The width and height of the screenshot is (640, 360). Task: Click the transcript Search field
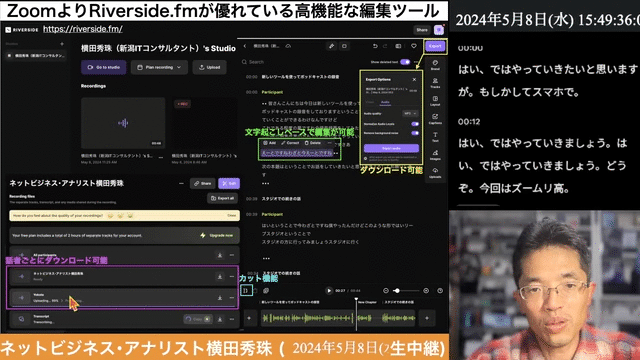point(302,62)
